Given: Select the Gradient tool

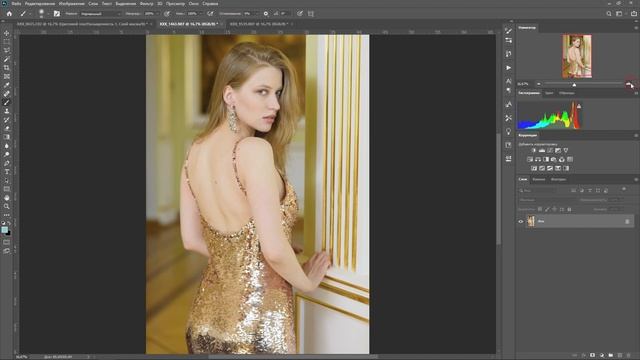Looking at the screenshot, I should (x=7, y=137).
